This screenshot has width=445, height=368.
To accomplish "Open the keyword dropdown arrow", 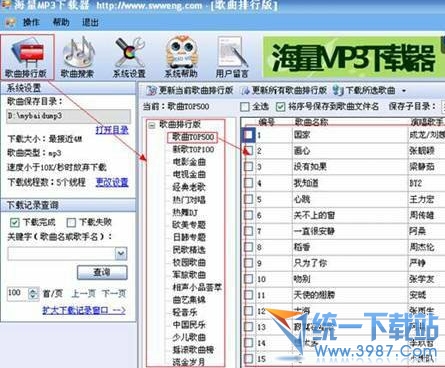I will tap(121, 254).
